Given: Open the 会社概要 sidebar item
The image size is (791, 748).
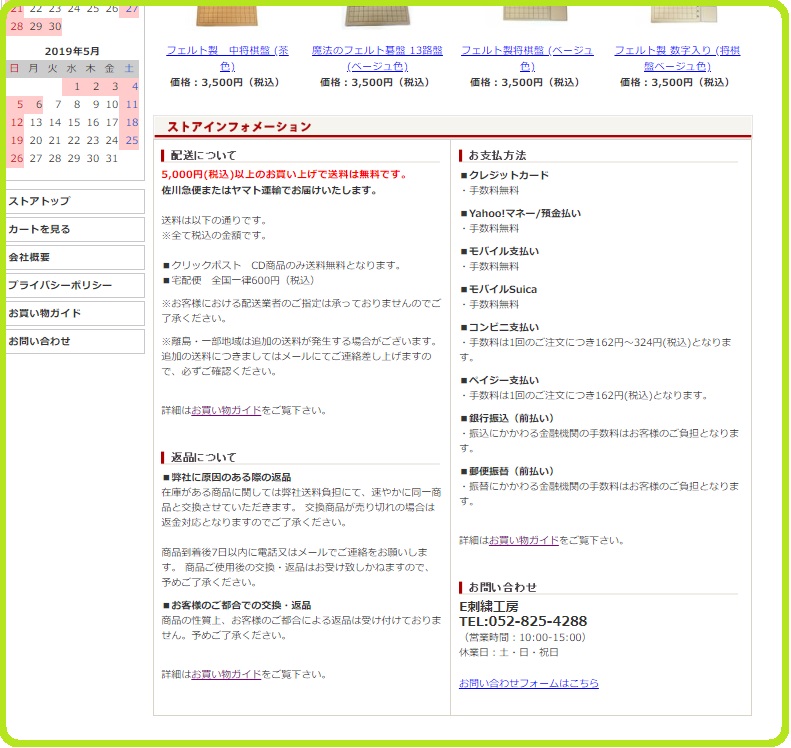Looking at the screenshot, I should pos(75,257).
